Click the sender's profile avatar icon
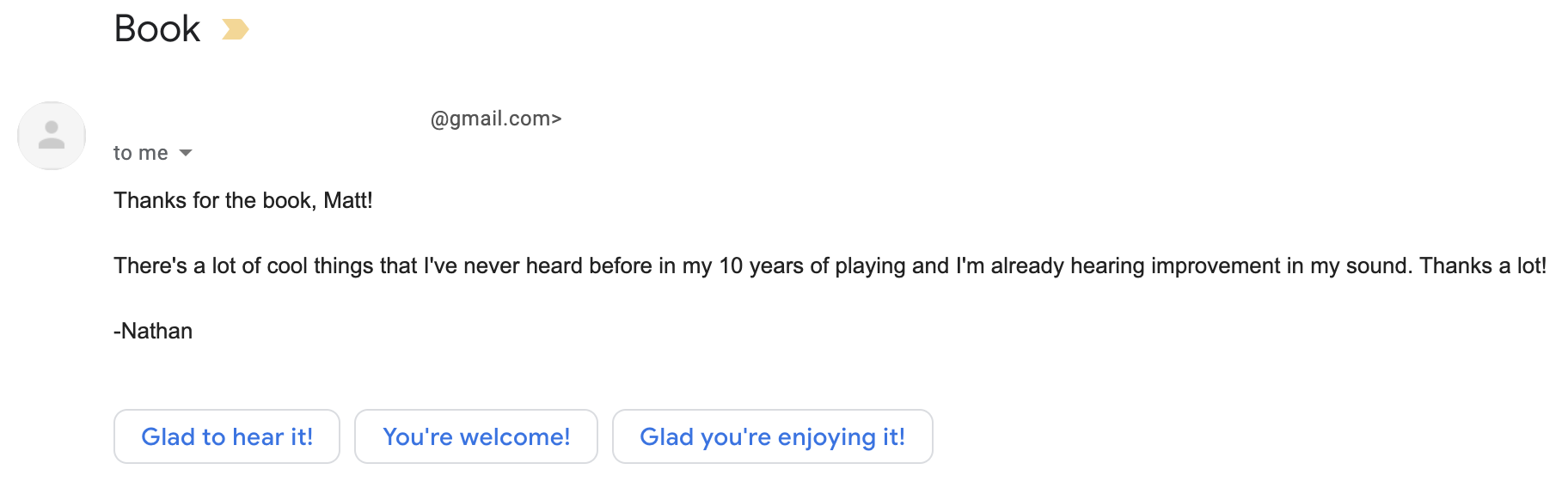This screenshot has width=1568, height=500. 52,136
